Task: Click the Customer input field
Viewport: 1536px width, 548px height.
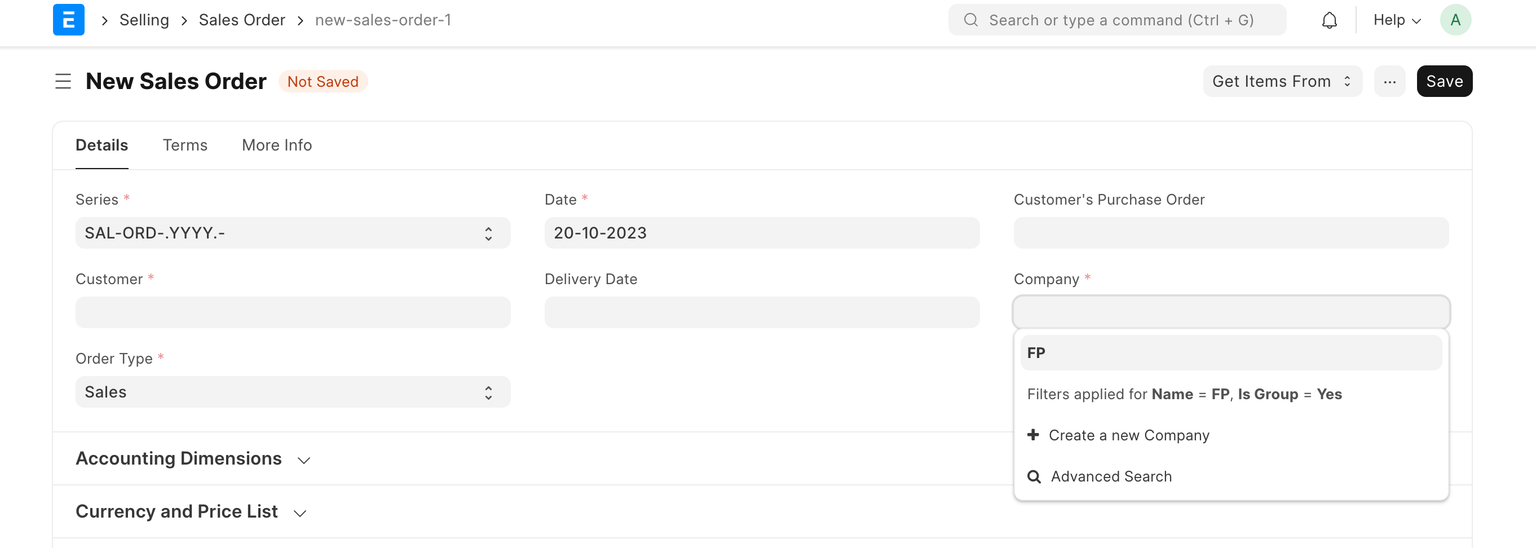Action: (292, 312)
